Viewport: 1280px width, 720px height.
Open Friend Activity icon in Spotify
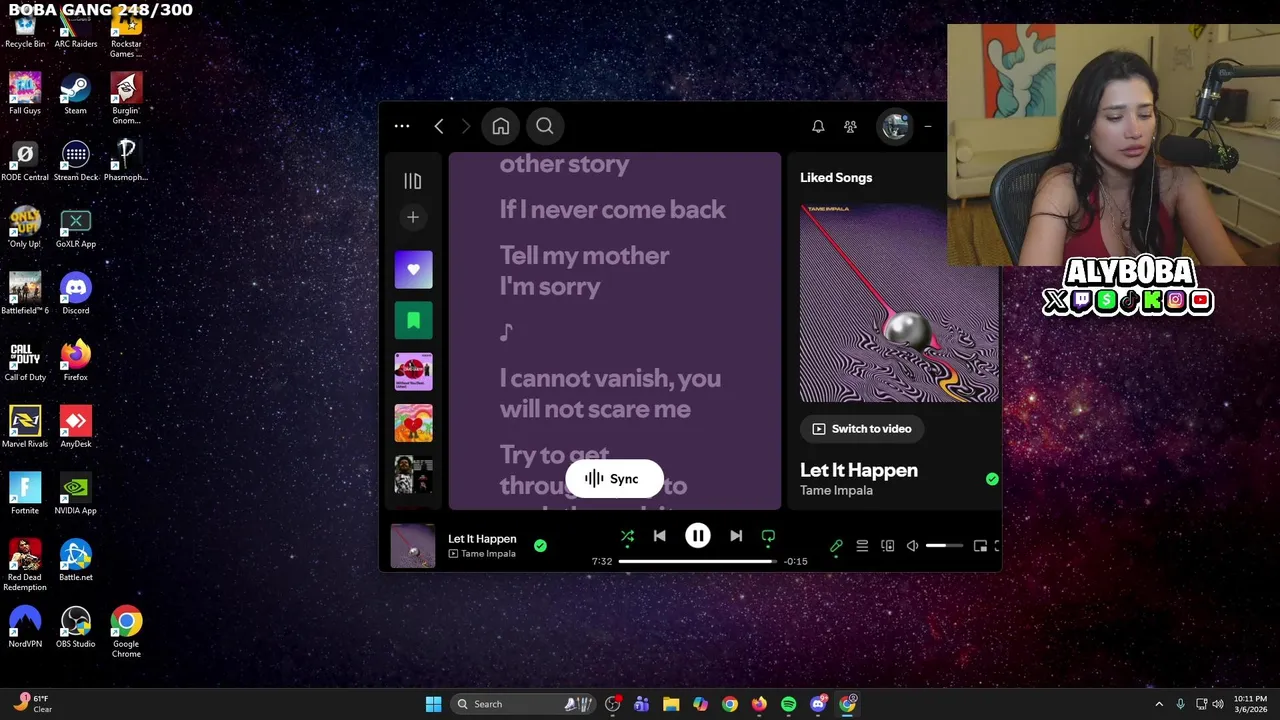click(x=850, y=126)
